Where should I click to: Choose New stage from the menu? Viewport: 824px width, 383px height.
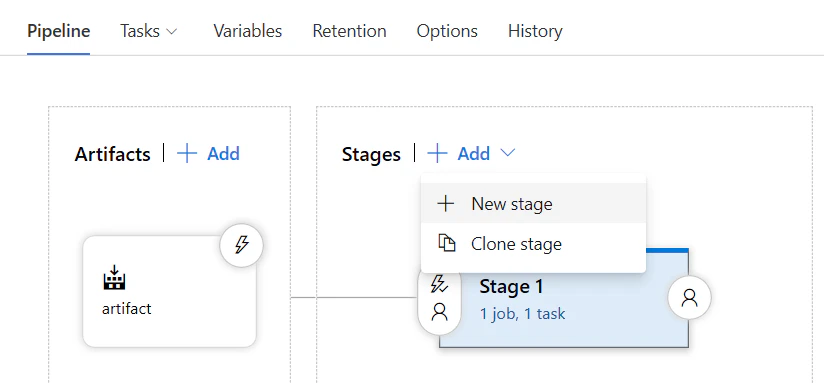tap(533, 203)
